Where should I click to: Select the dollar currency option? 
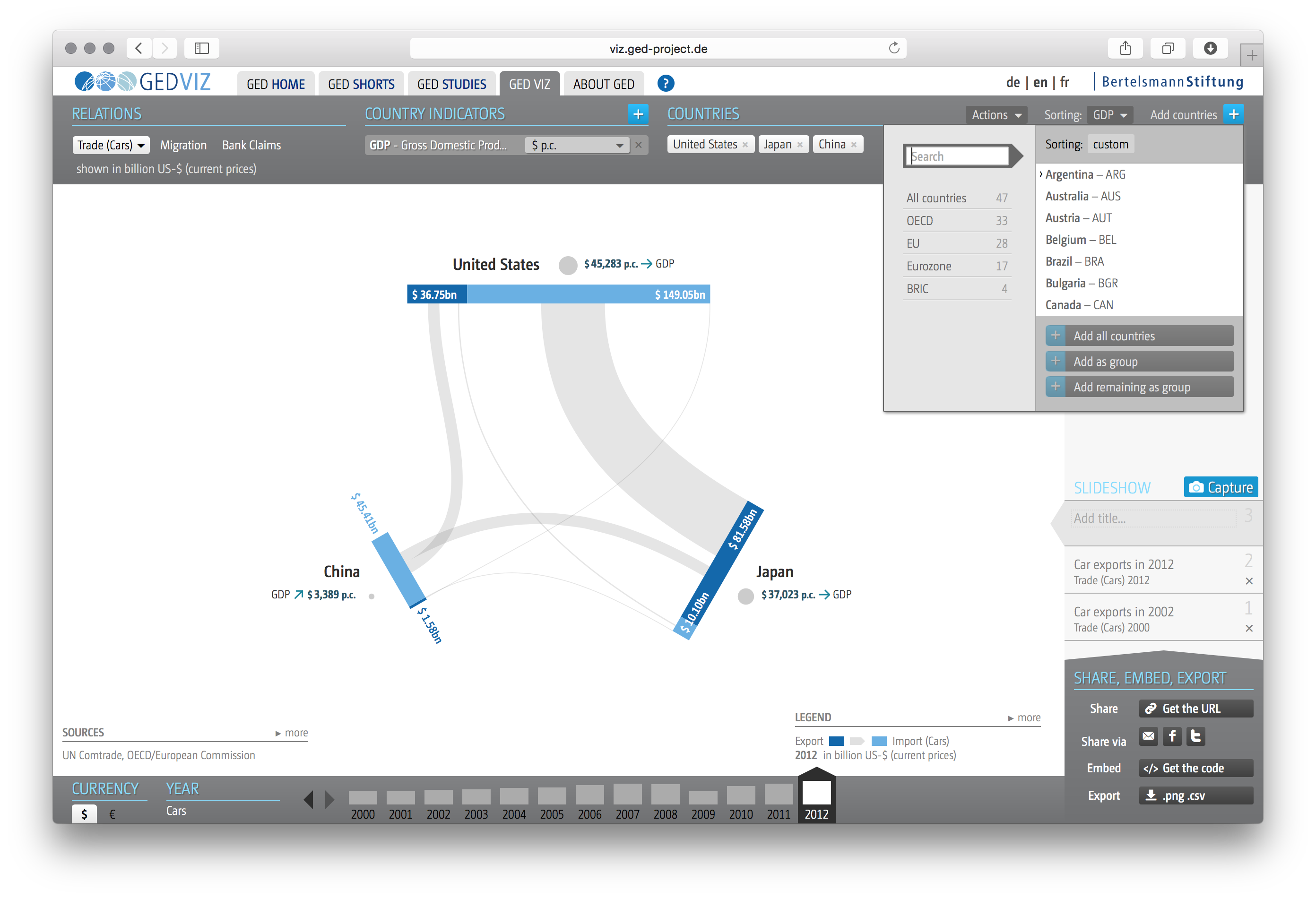84,814
